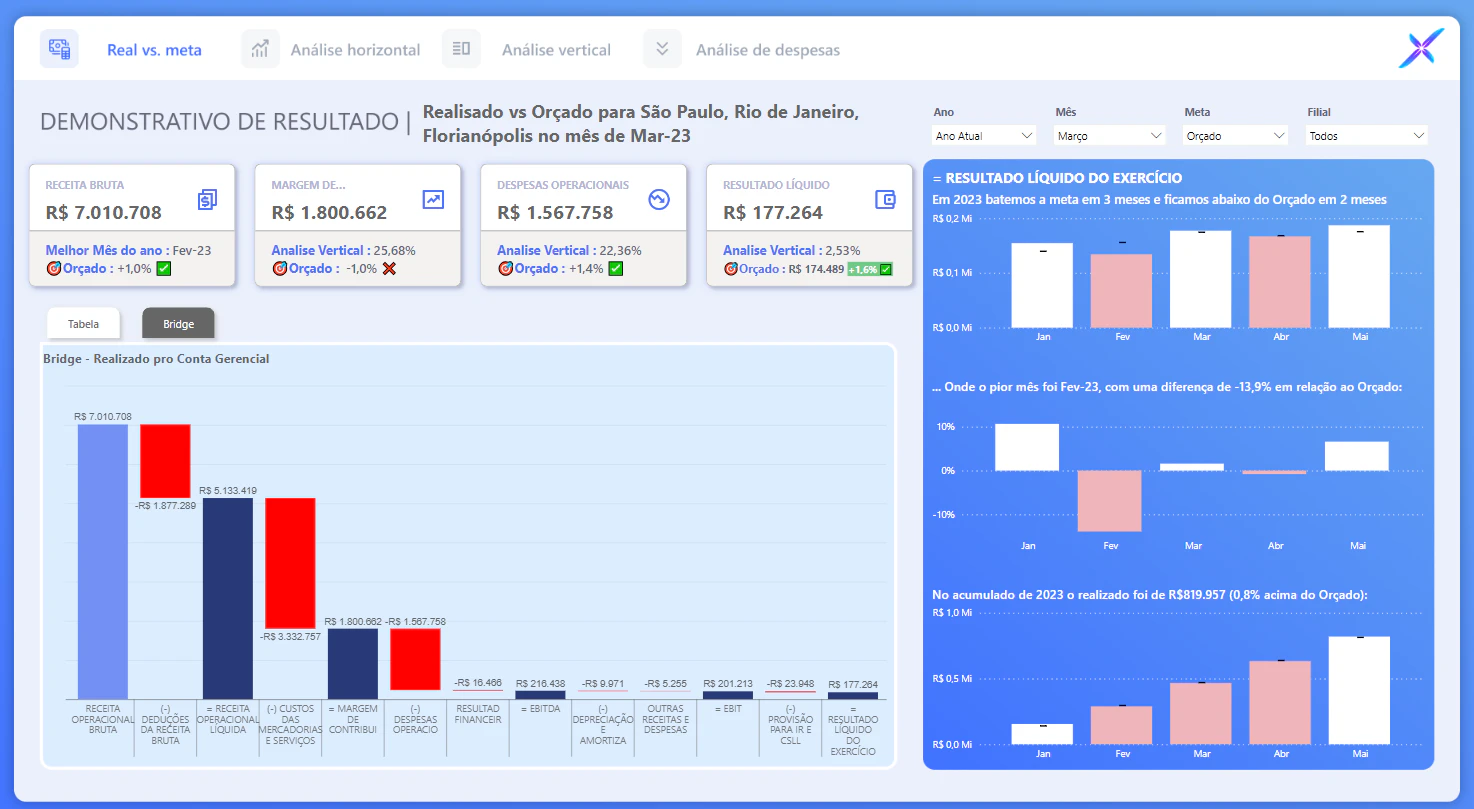
Task: Open the Filial dropdown showing Todos
Action: 1367,135
